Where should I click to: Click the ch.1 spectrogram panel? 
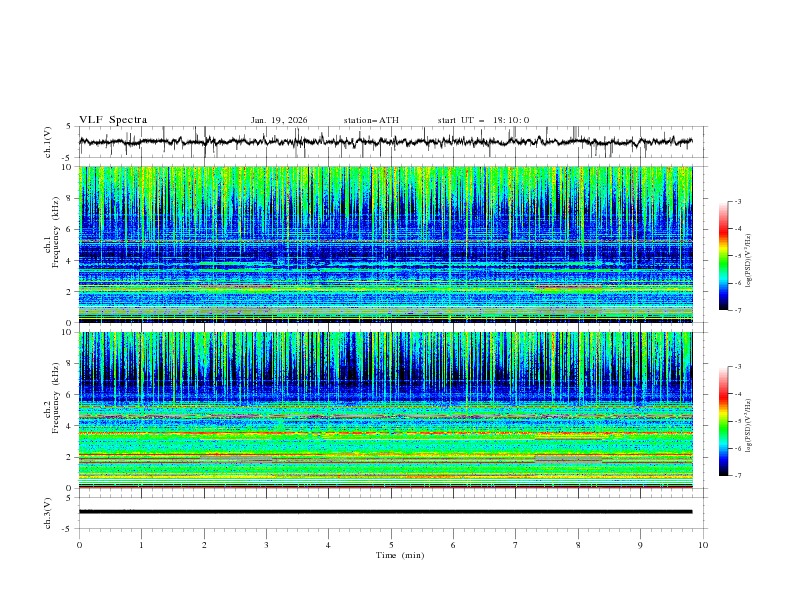pos(386,244)
